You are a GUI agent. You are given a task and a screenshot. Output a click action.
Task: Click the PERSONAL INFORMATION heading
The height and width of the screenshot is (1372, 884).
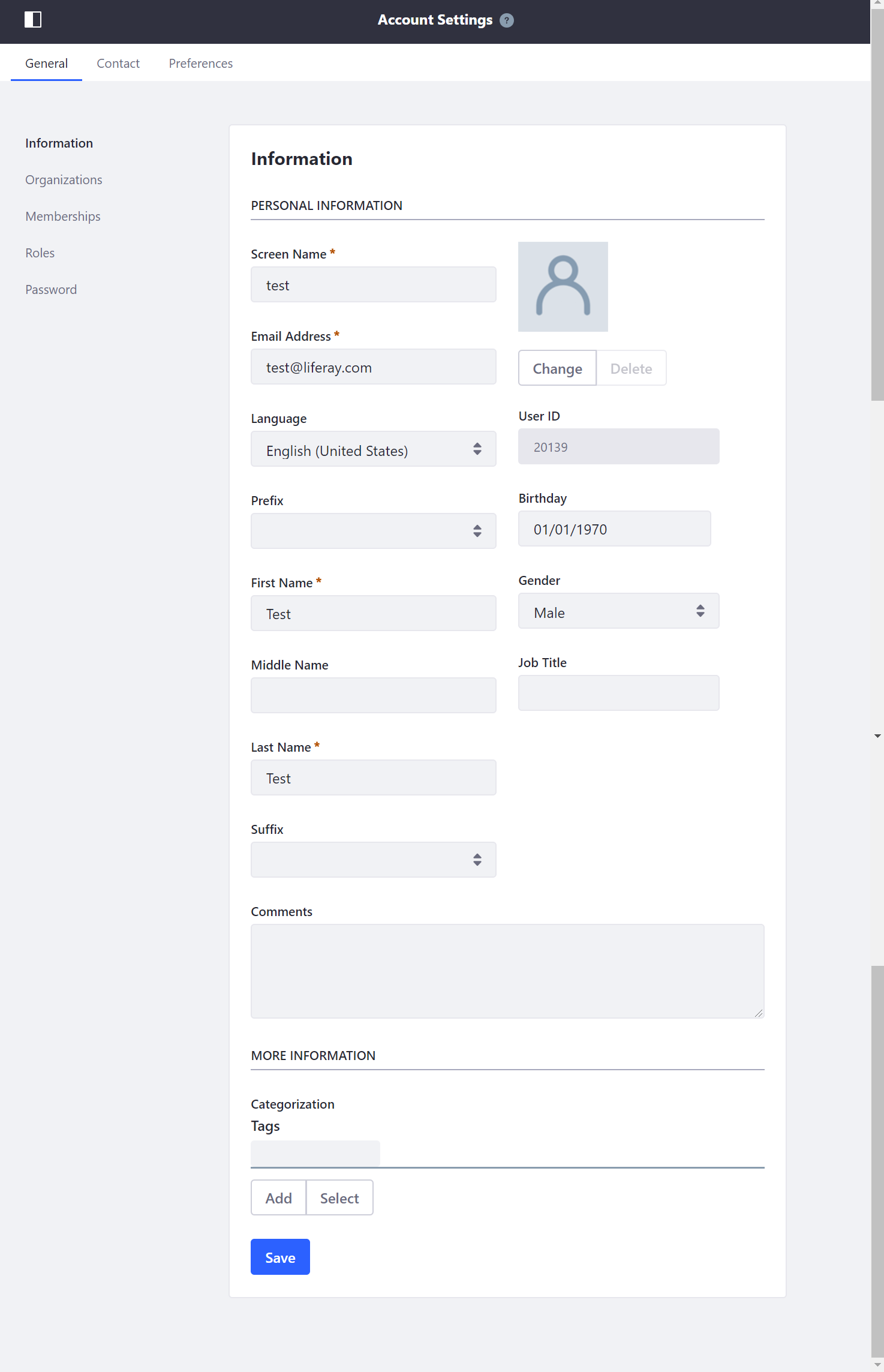[326, 205]
